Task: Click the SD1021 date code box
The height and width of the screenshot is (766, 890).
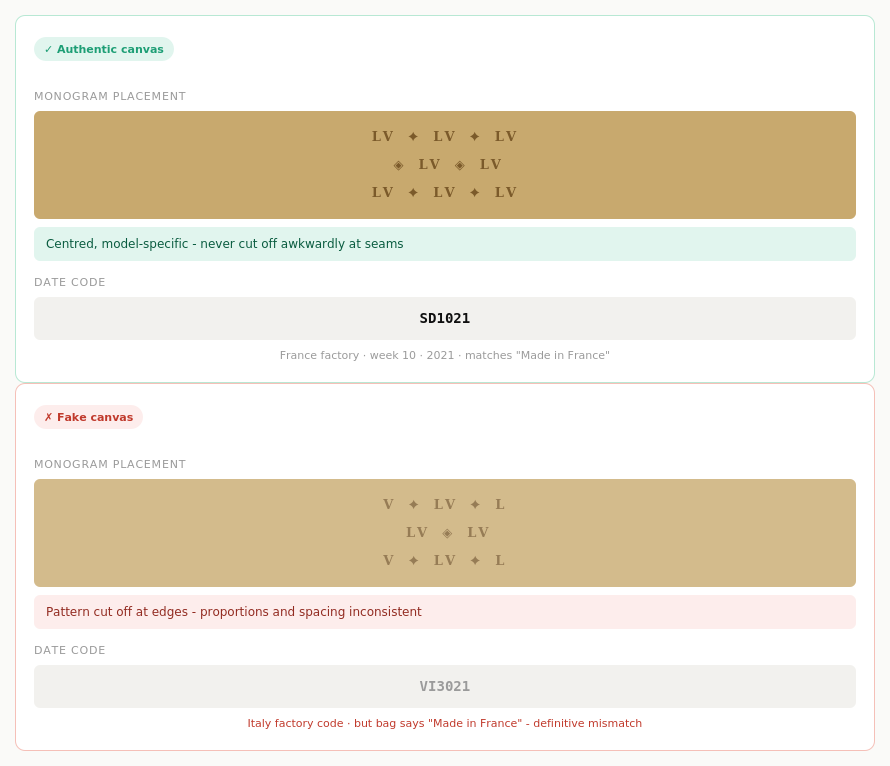Action: (445, 318)
